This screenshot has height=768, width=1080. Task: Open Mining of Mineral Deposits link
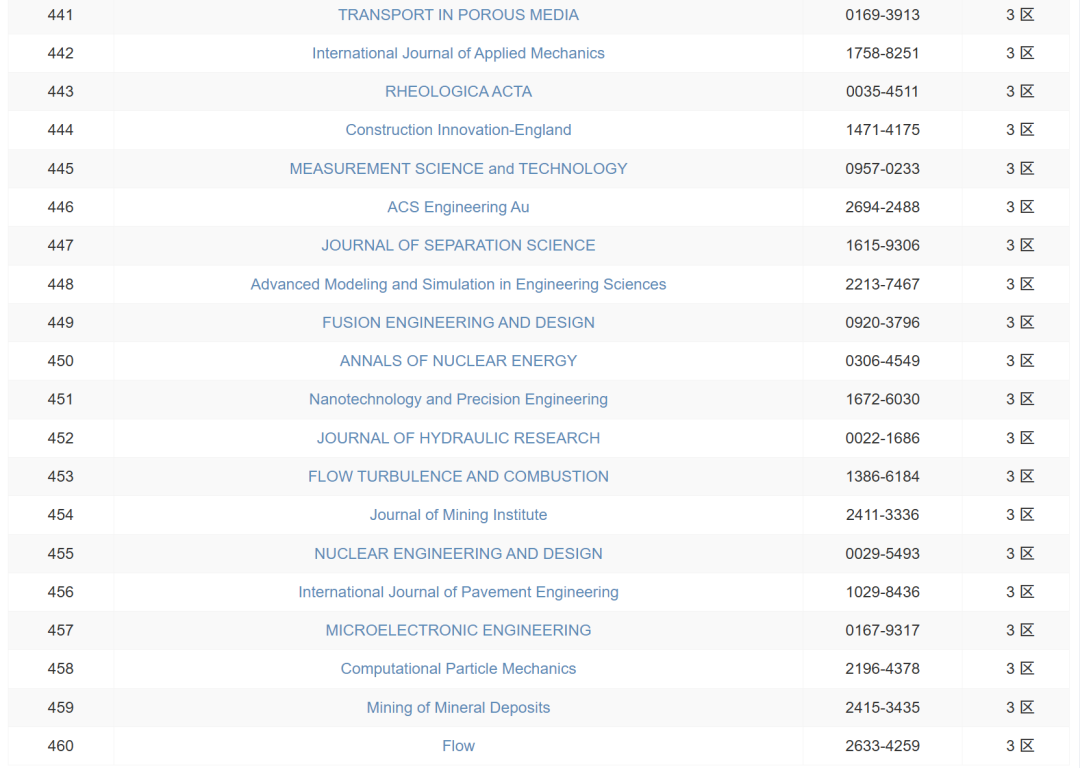pos(458,707)
